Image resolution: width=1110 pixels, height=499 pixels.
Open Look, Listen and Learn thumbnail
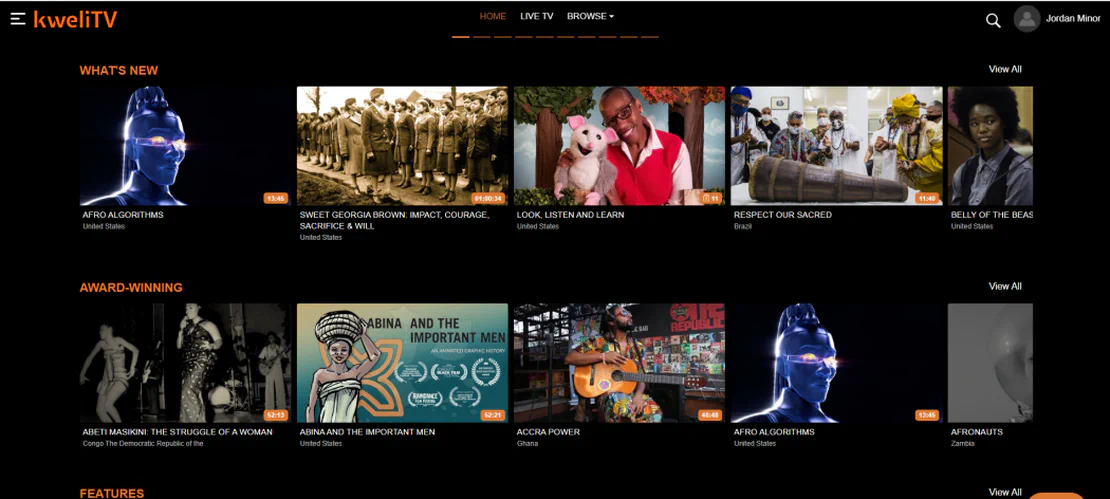click(619, 145)
